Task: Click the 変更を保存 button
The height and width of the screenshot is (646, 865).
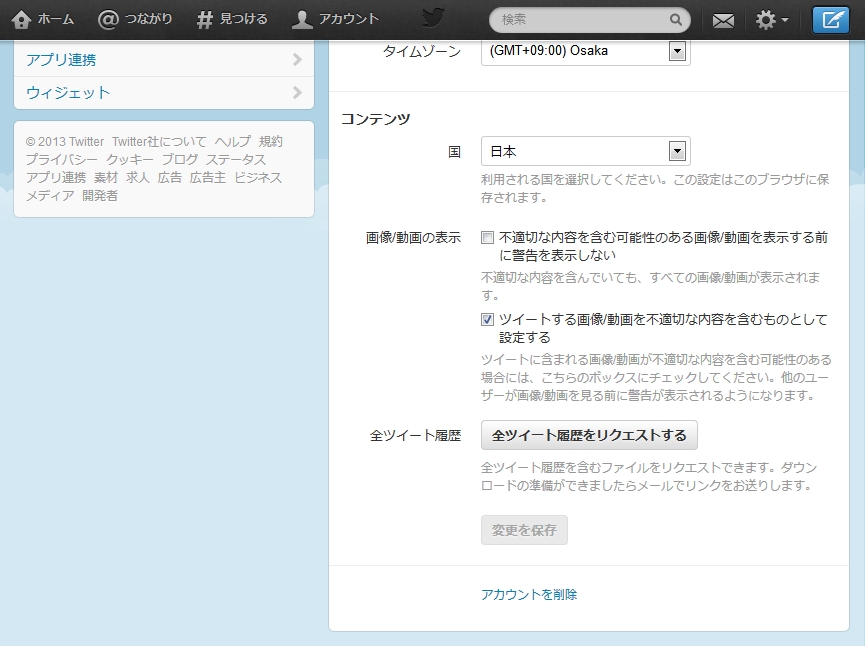Action: tap(524, 530)
